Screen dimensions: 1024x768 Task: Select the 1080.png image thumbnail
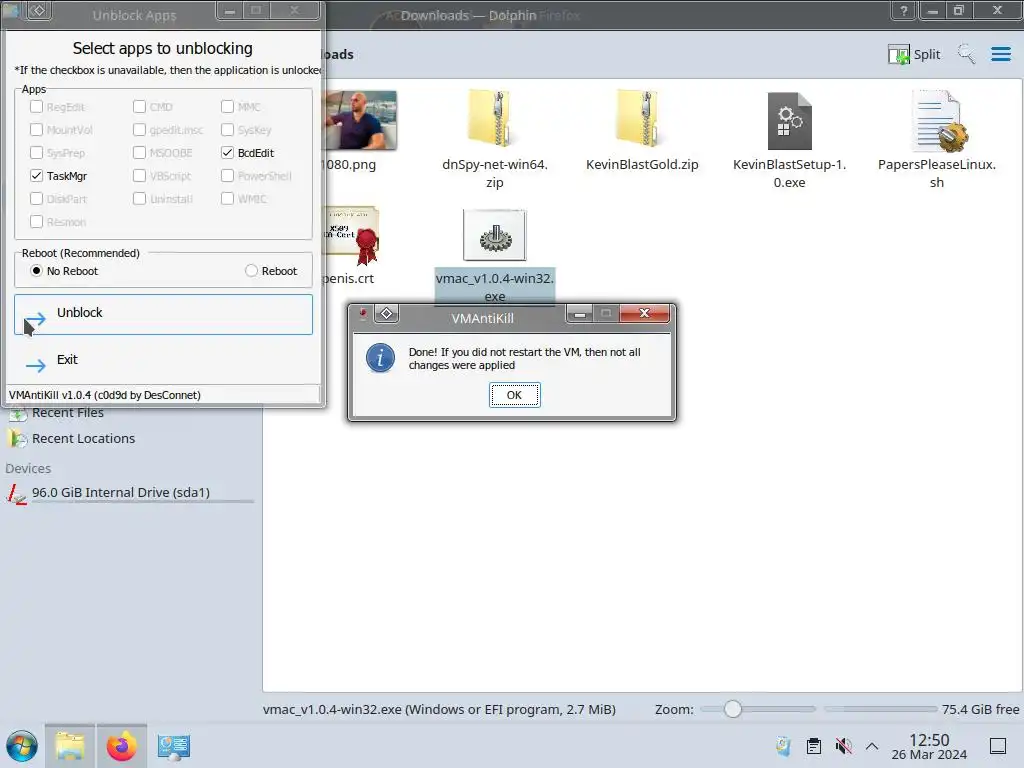tap(361, 120)
